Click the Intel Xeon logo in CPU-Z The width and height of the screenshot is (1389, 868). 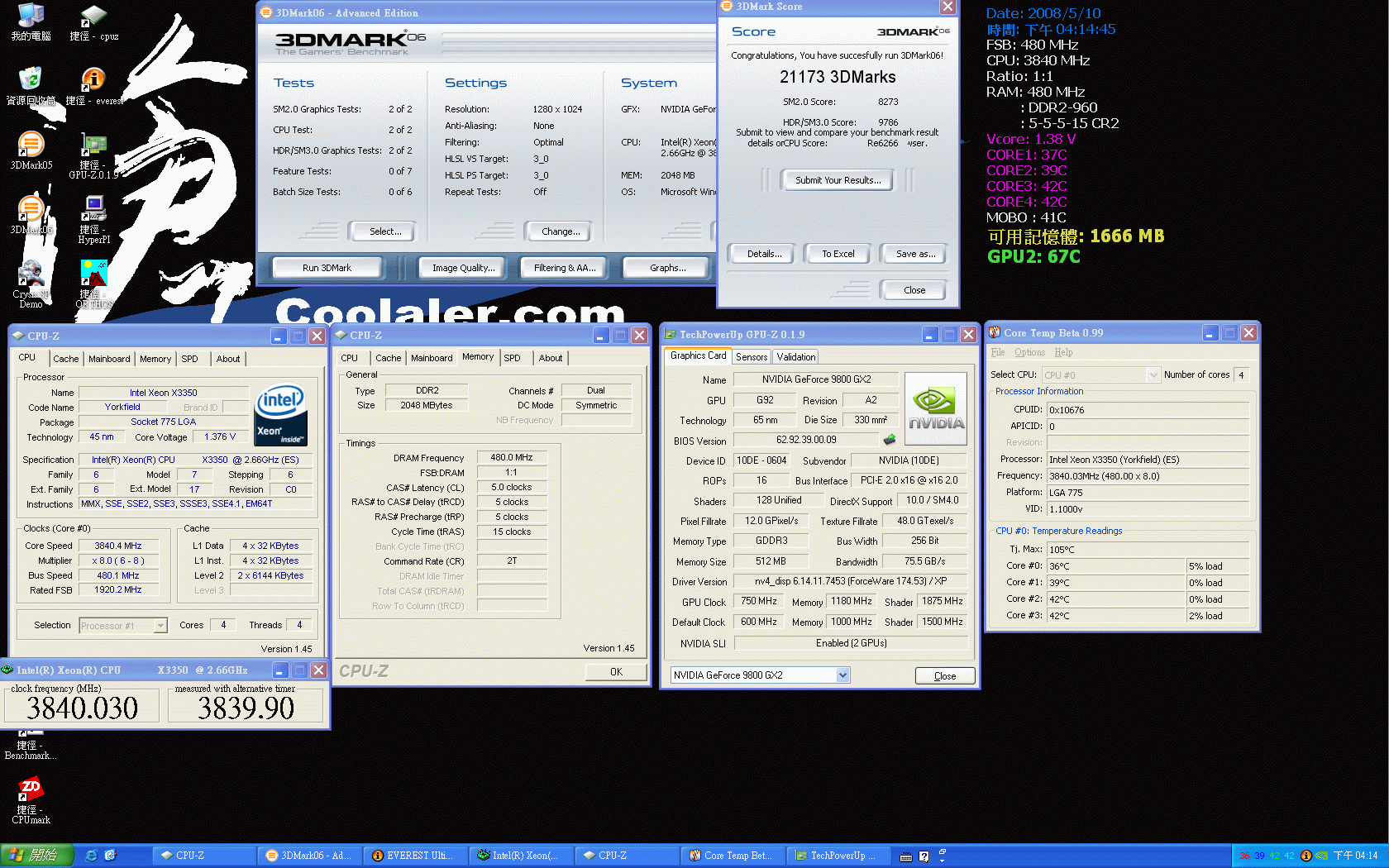tap(281, 414)
